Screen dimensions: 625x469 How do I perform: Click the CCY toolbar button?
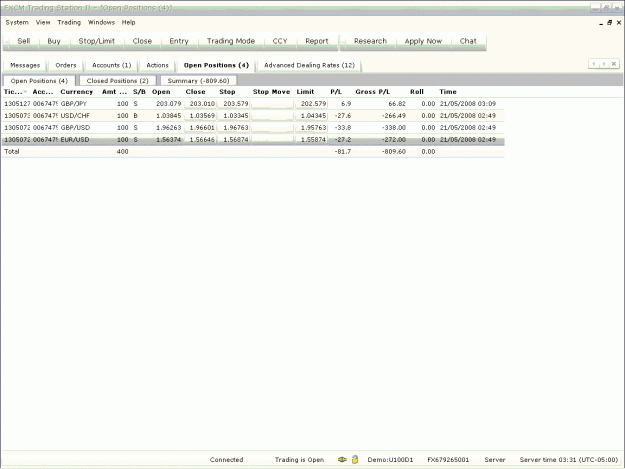[x=280, y=41]
